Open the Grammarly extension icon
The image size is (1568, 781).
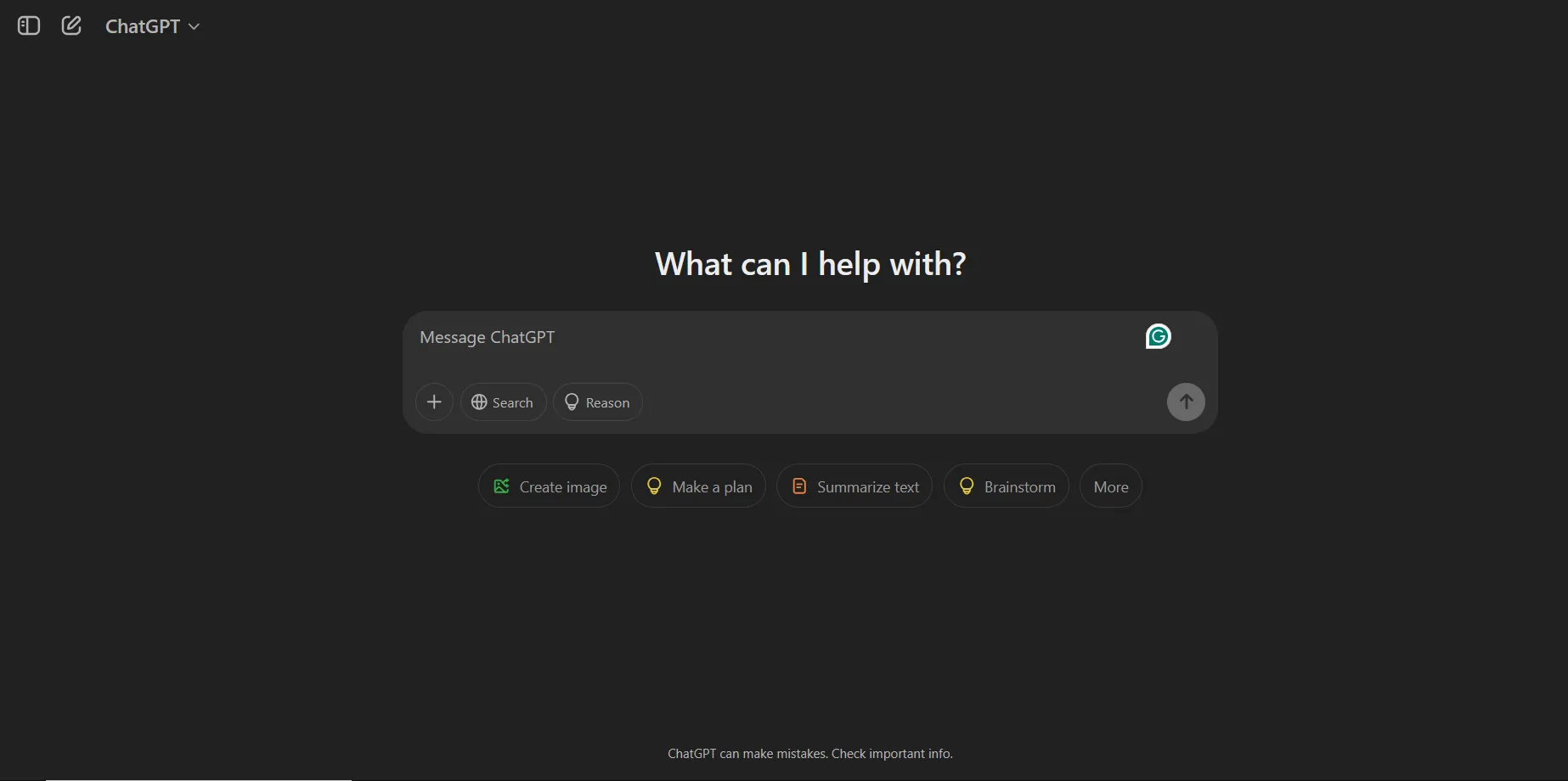tap(1158, 337)
